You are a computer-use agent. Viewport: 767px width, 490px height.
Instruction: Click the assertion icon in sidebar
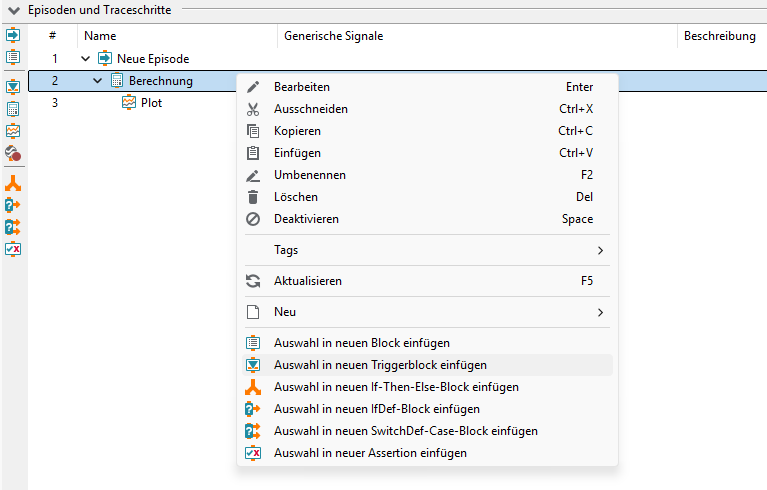point(13,249)
